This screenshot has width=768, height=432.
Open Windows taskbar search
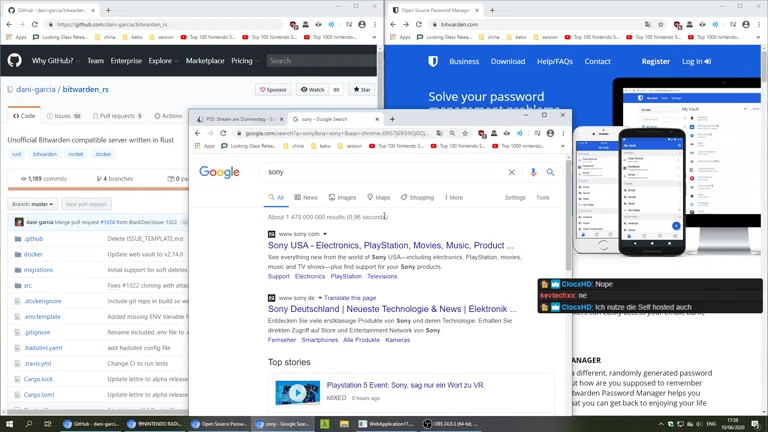28,424
